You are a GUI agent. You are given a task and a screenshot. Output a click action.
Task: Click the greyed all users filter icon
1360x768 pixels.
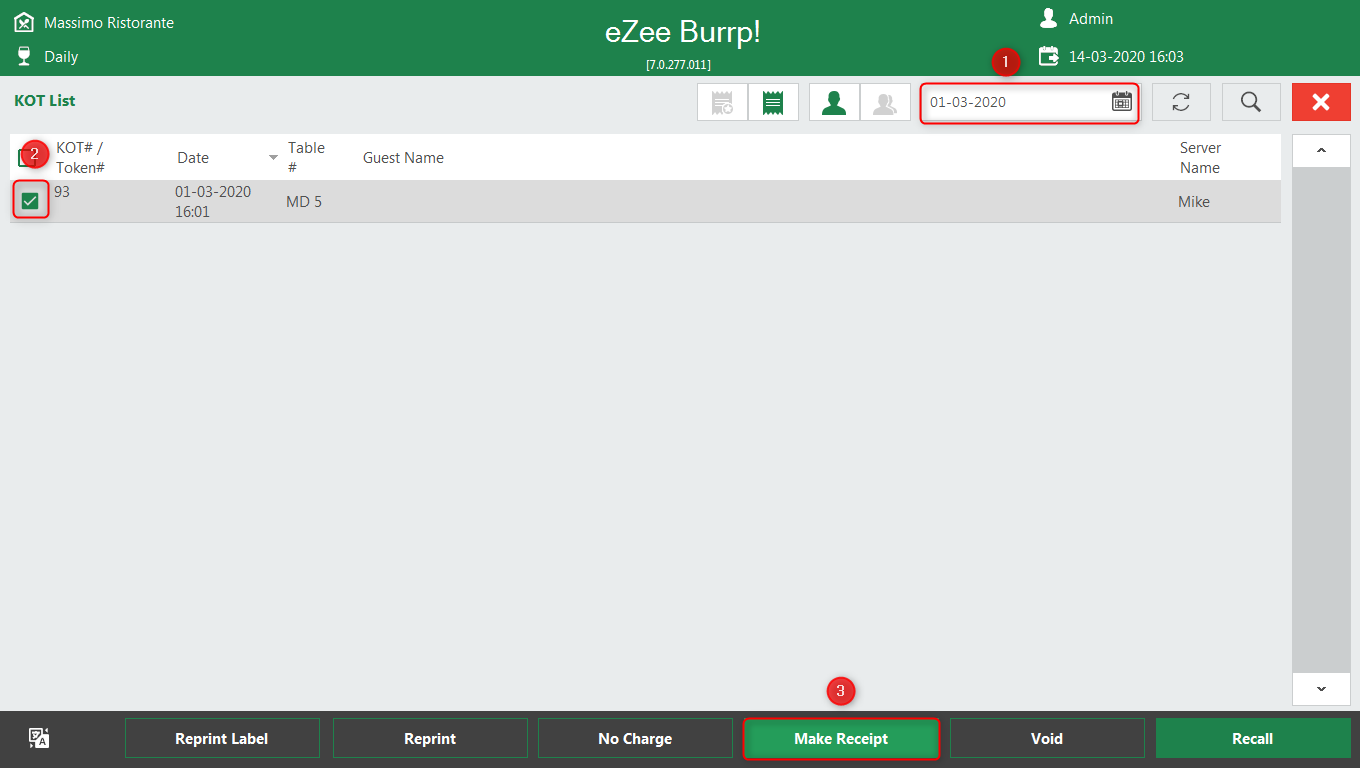pyautogui.click(x=885, y=102)
